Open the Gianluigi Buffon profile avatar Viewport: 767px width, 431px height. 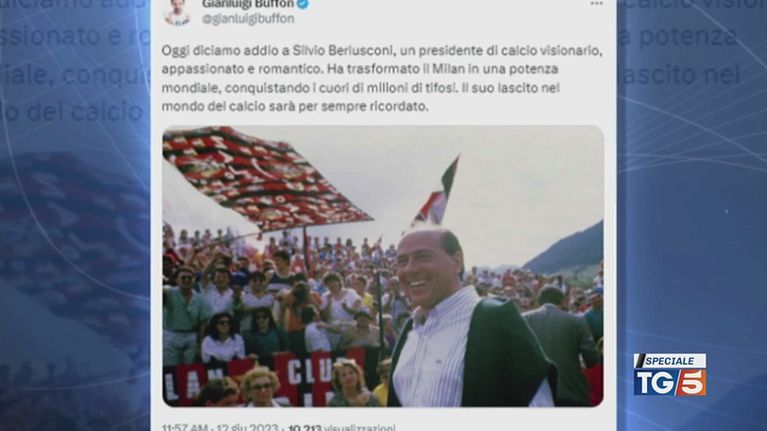pos(177,12)
